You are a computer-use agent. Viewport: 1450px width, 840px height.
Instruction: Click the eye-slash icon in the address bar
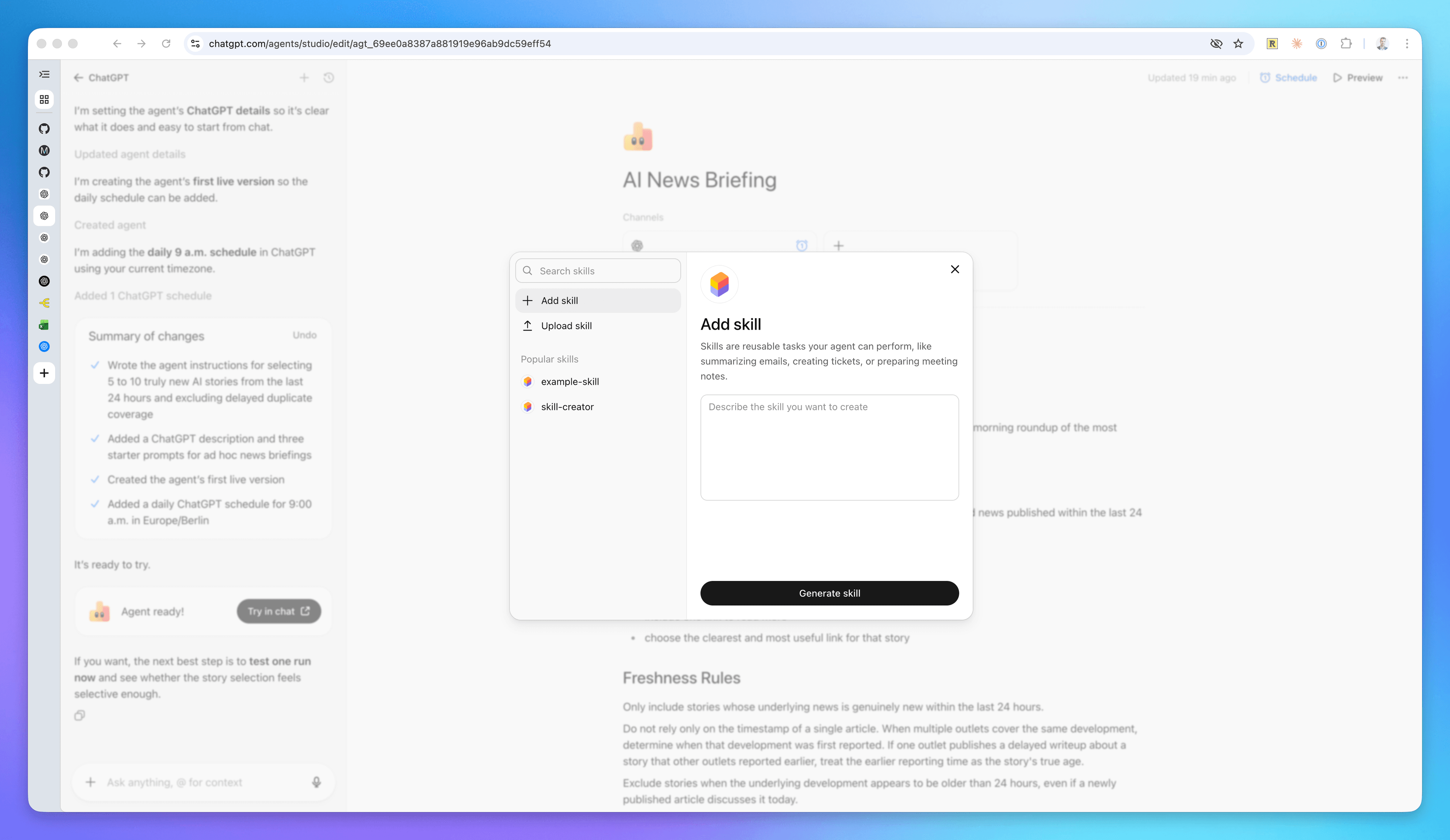1216,44
